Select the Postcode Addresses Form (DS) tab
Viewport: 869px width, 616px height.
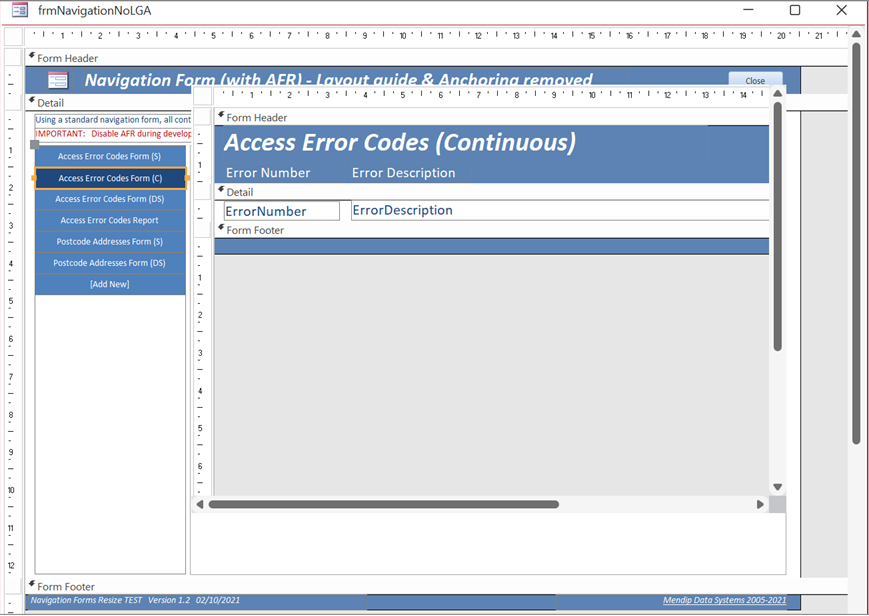[110, 263]
